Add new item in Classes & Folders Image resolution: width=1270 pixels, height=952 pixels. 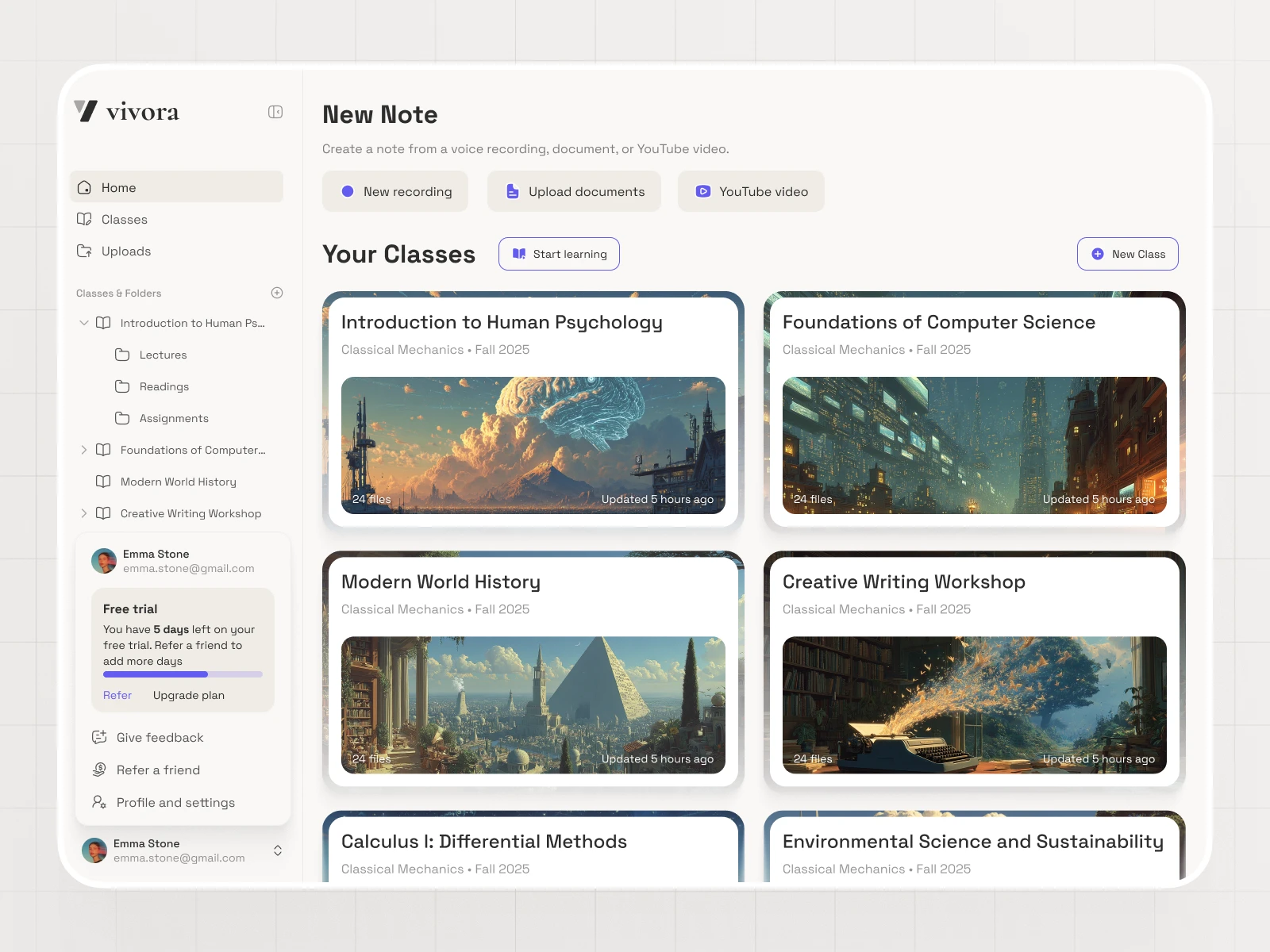click(x=277, y=293)
